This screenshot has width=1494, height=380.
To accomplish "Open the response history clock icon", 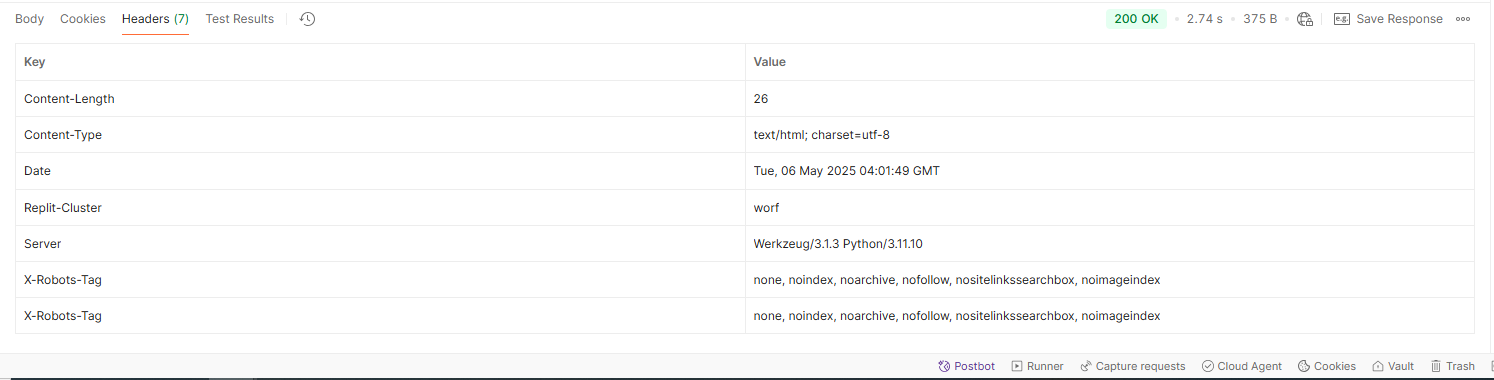I will point(308,19).
